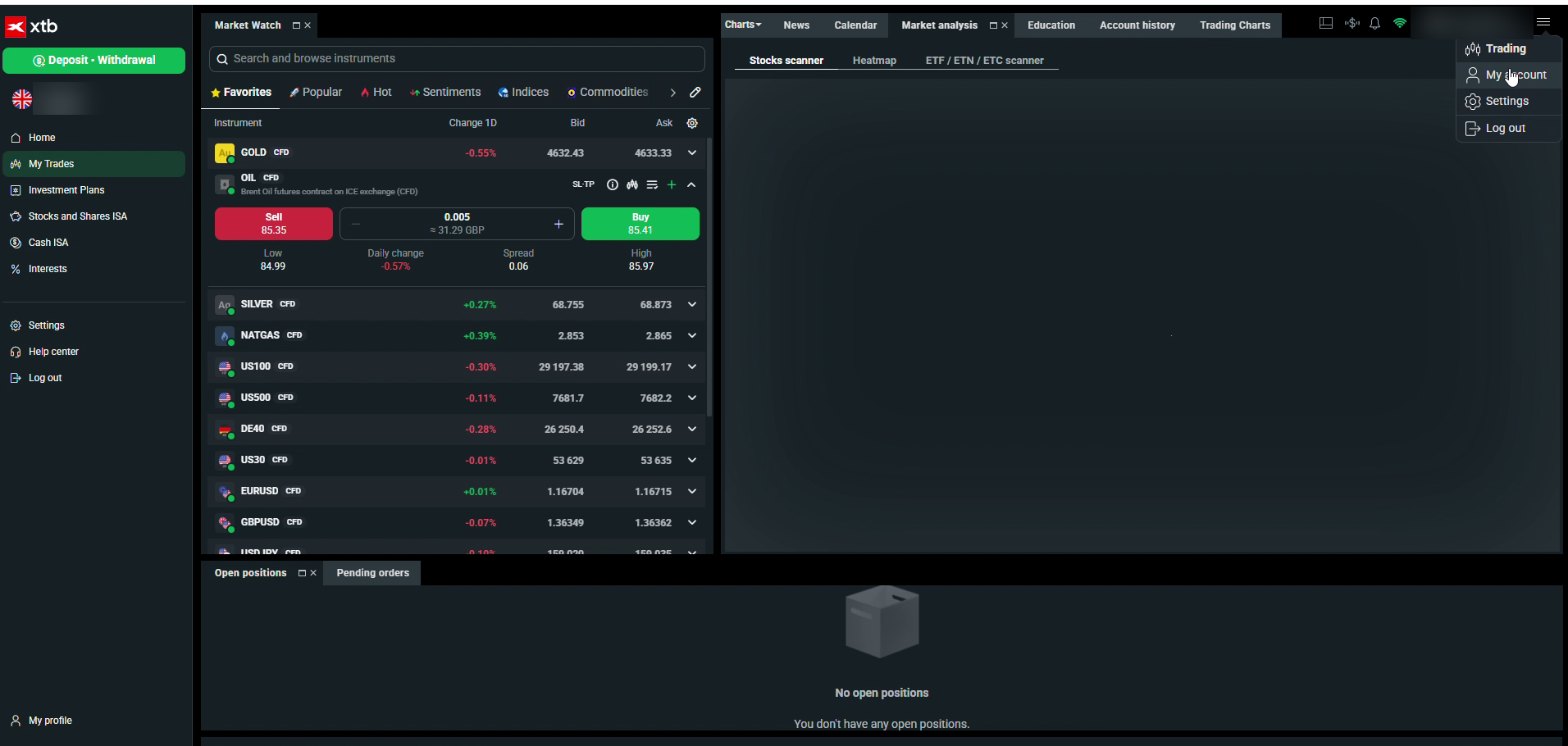Expand the SILVER instrument row
Screen dimensions: 1568x746
point(692,305)
